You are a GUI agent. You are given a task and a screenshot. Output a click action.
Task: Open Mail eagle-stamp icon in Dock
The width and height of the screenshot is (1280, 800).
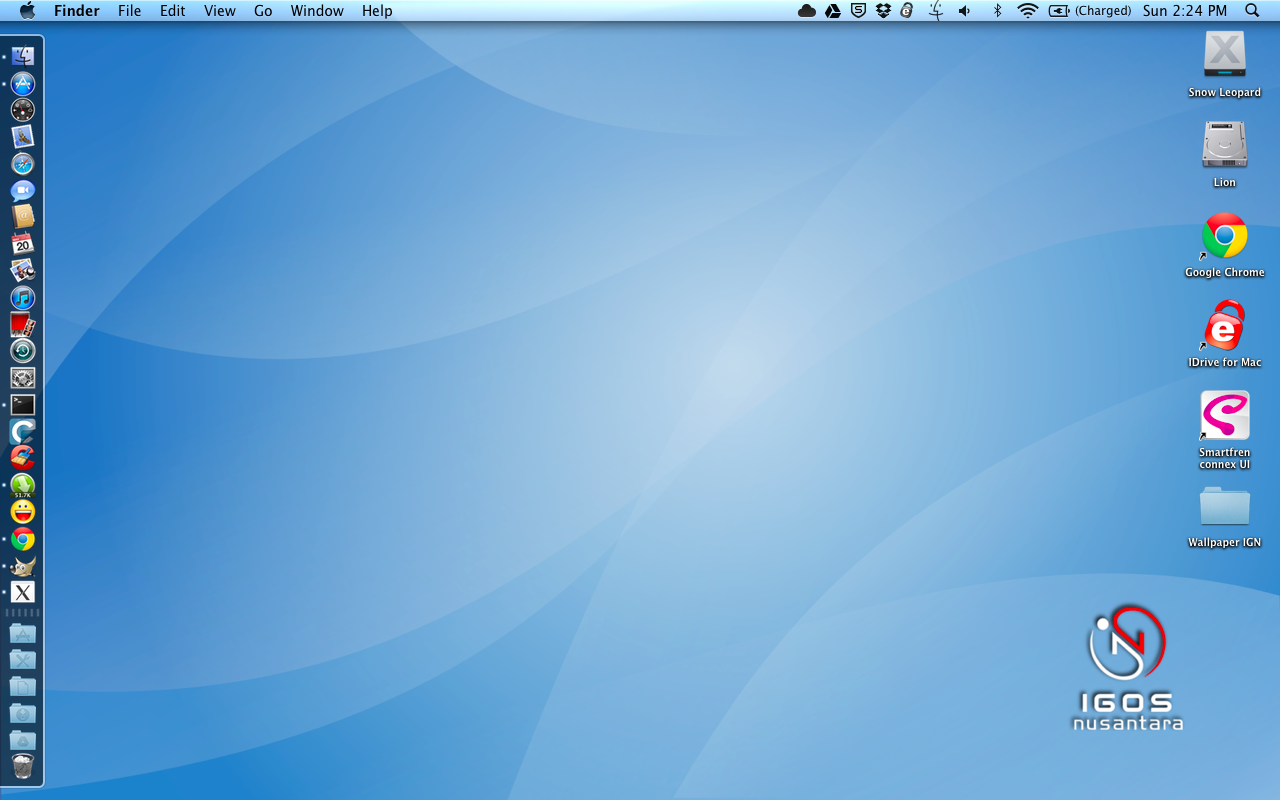pyautogui.click(x=23, y=137)
